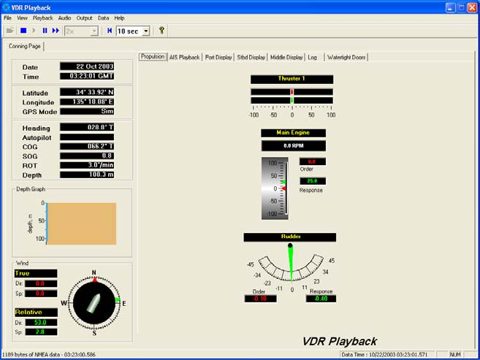
Task: Select the Propulsion tab
Action: click(153, 57)
